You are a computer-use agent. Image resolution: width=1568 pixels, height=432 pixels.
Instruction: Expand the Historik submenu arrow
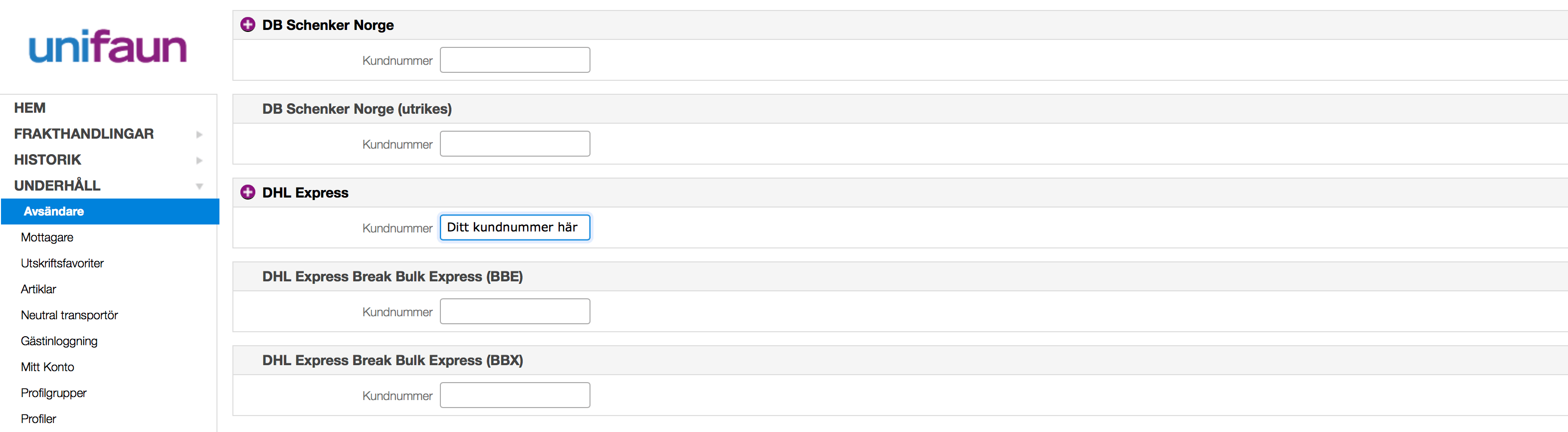point(199,161)
